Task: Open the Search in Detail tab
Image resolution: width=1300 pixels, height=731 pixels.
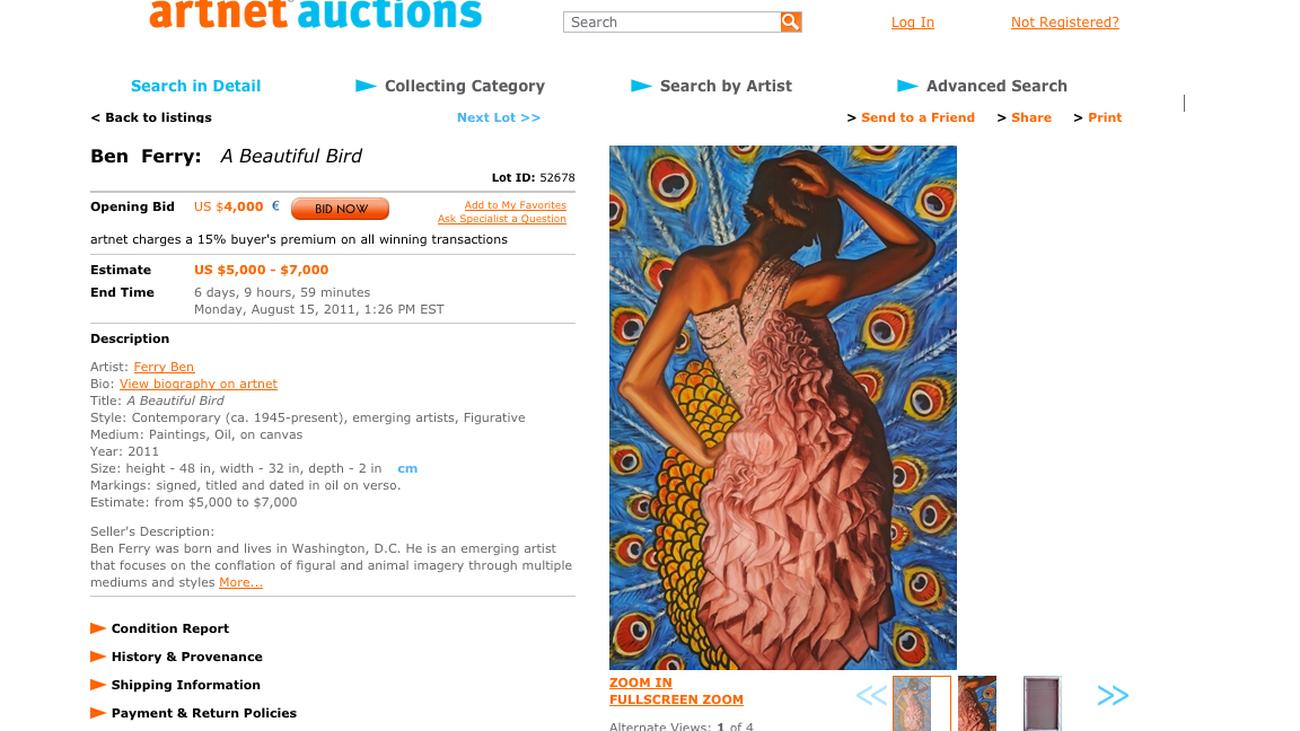Action: (x=196, y=86)
